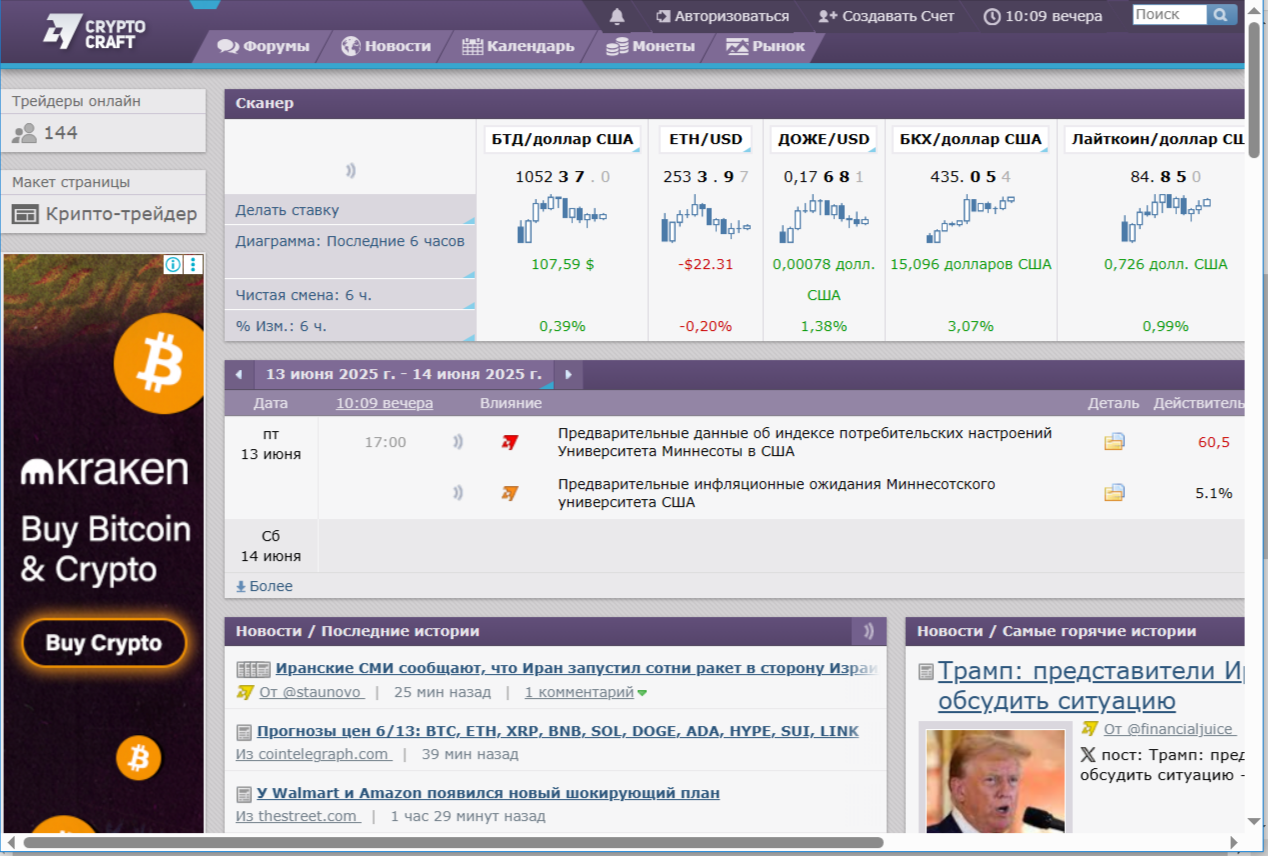Click the ad info icon
Image resolution: width=1268 pixels, height=856 pixels.
[173, 265]
